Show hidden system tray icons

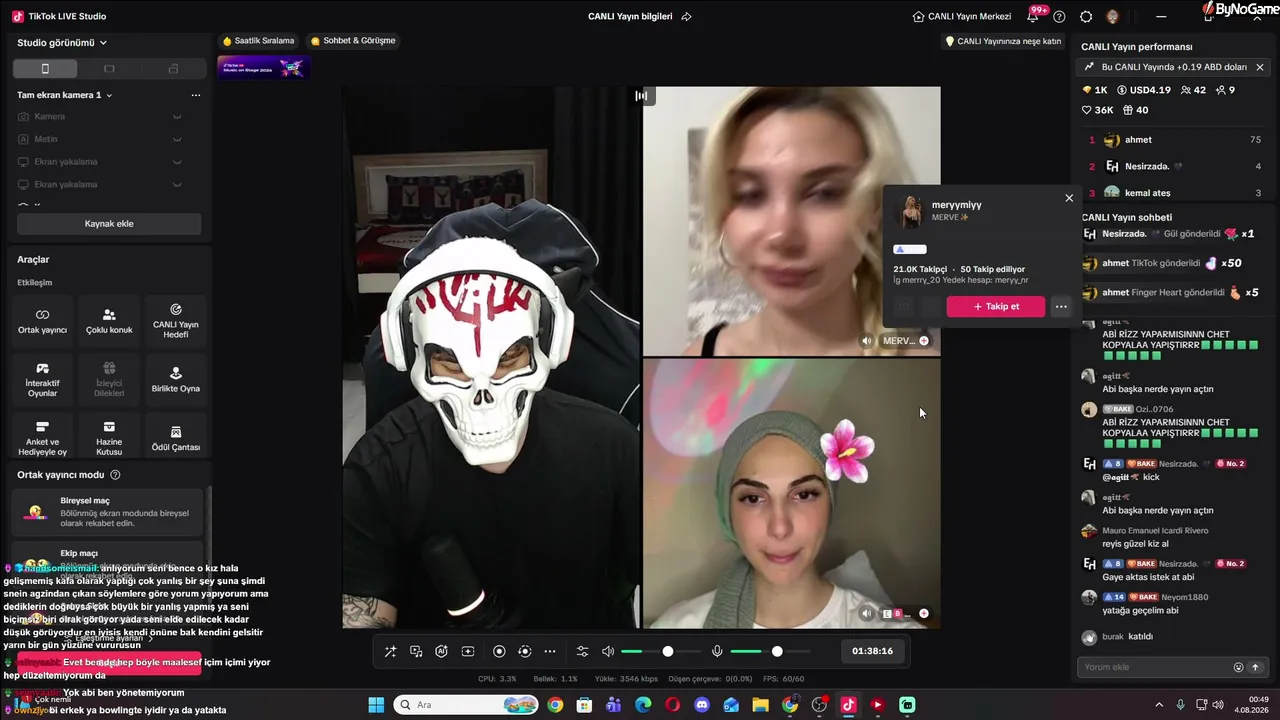coord(1159,705)
